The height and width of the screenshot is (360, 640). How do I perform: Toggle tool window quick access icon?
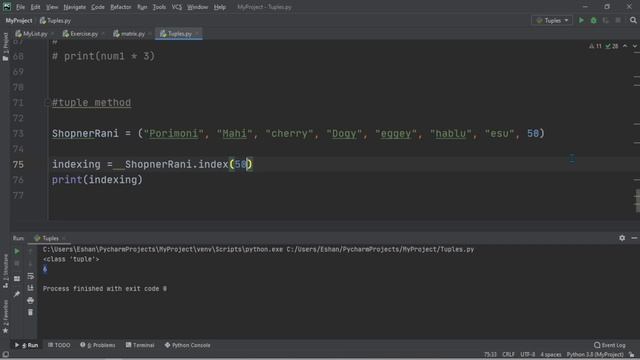(5, 355)
